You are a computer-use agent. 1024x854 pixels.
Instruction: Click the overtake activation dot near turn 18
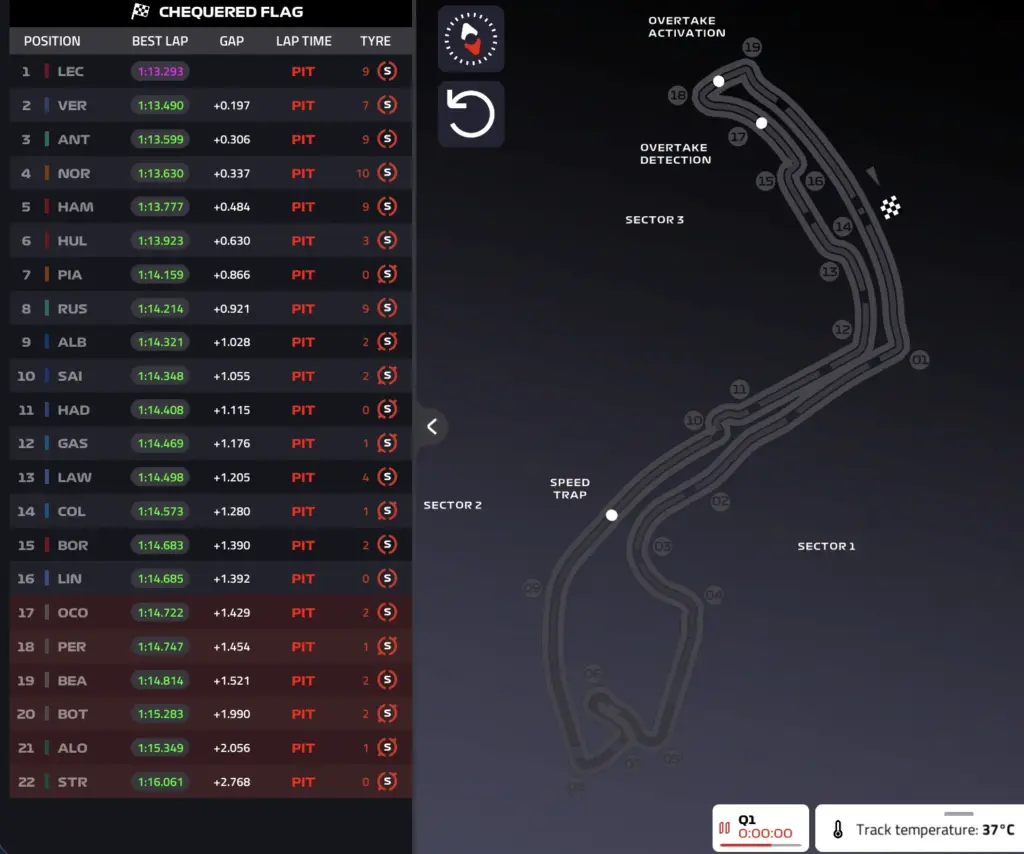(718, 81)
